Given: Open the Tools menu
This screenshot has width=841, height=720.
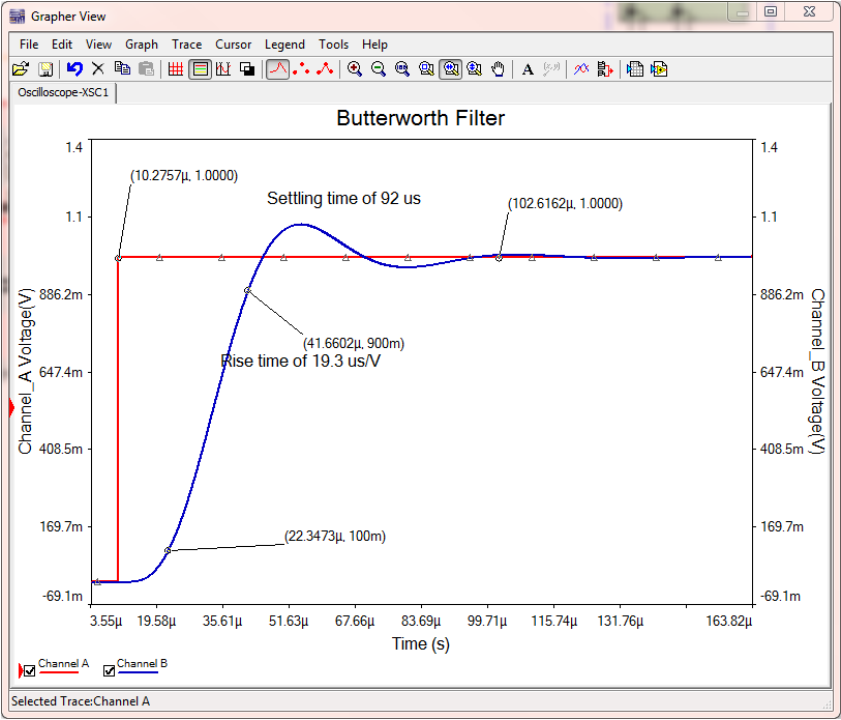Looking at the screenshot, I should coord(334,45).
